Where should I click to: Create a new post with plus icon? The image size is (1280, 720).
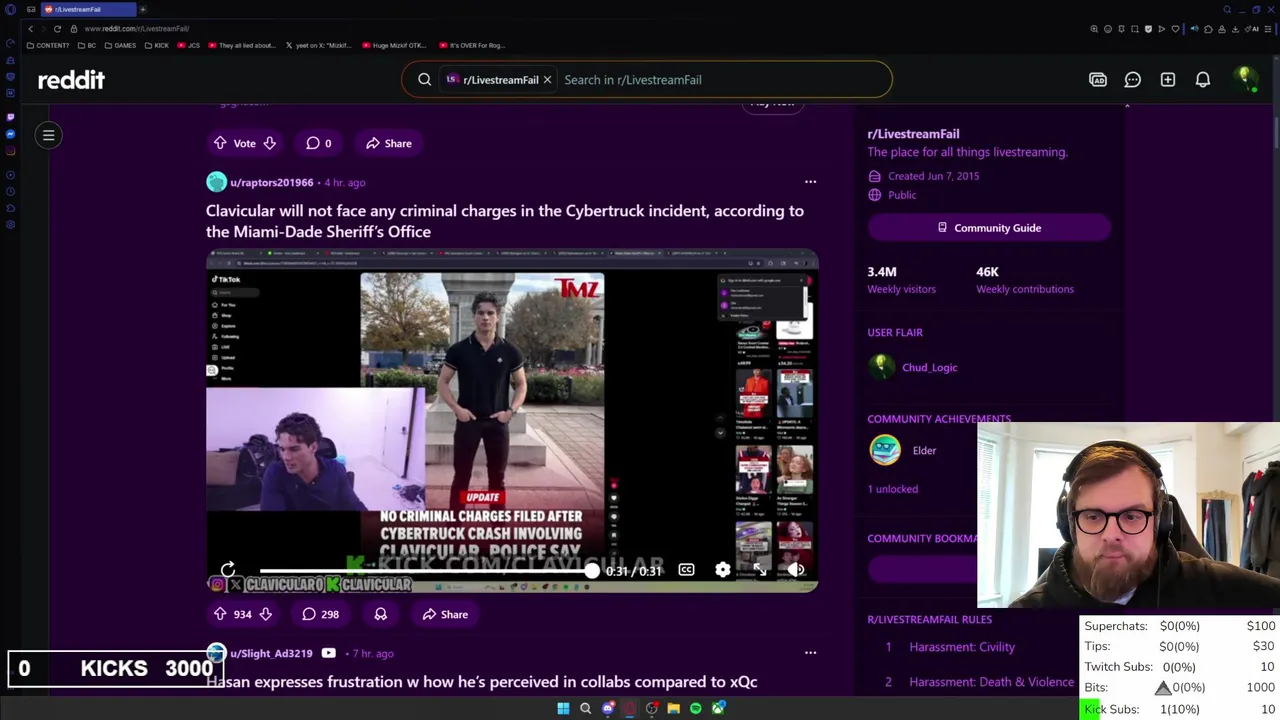pos(1168,80)
